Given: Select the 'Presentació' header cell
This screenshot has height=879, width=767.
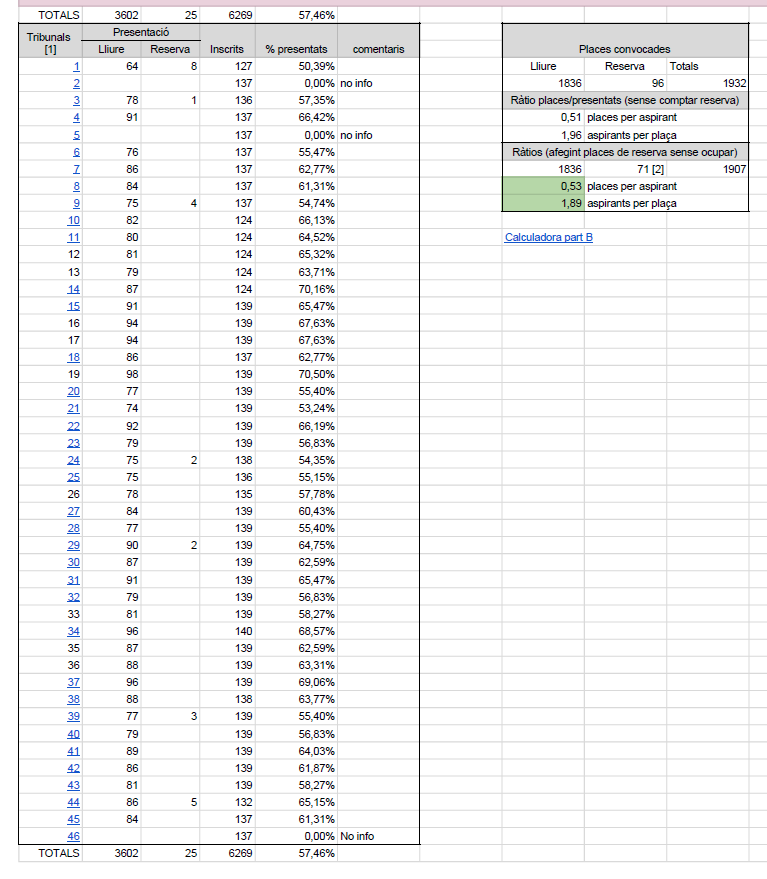Looking at the screenshot, I should point(141,32).
